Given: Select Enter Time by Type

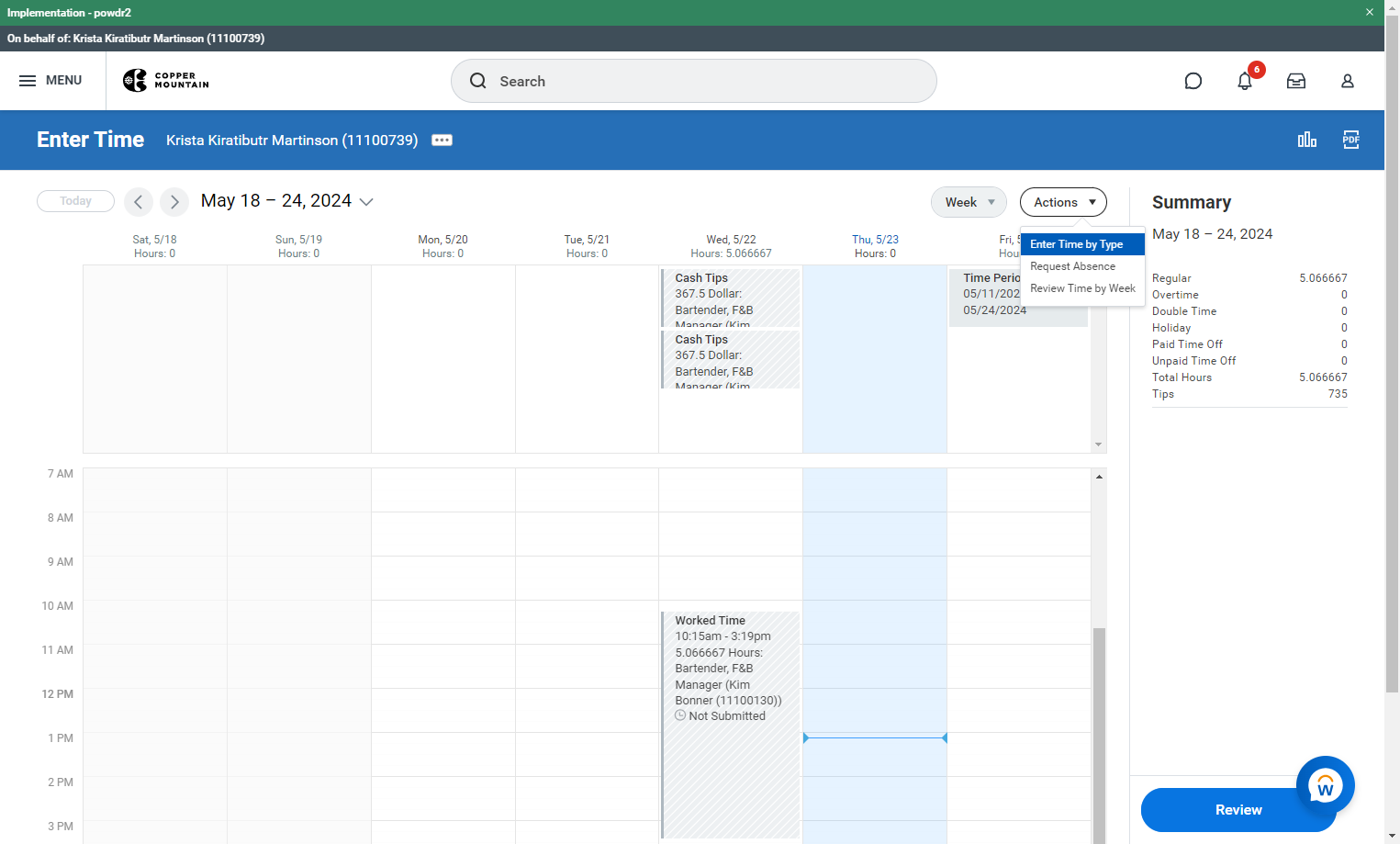Looking at the screenshot, I should (1082, 244).
